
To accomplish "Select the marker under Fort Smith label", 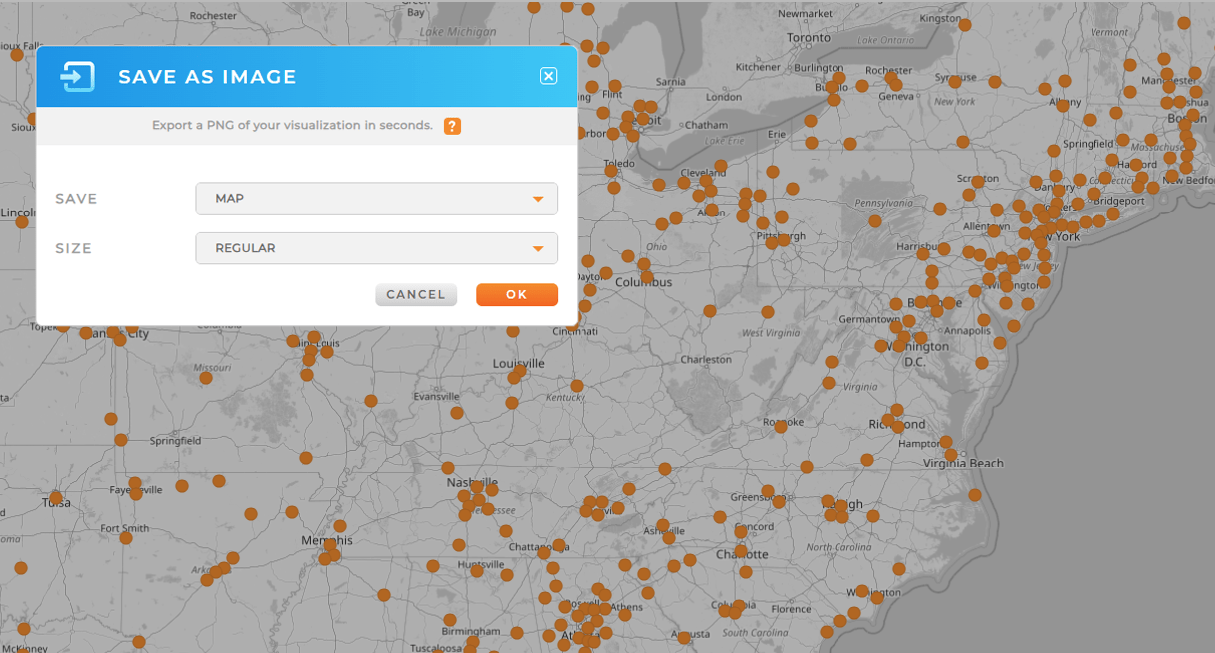I will click(126, 538).
